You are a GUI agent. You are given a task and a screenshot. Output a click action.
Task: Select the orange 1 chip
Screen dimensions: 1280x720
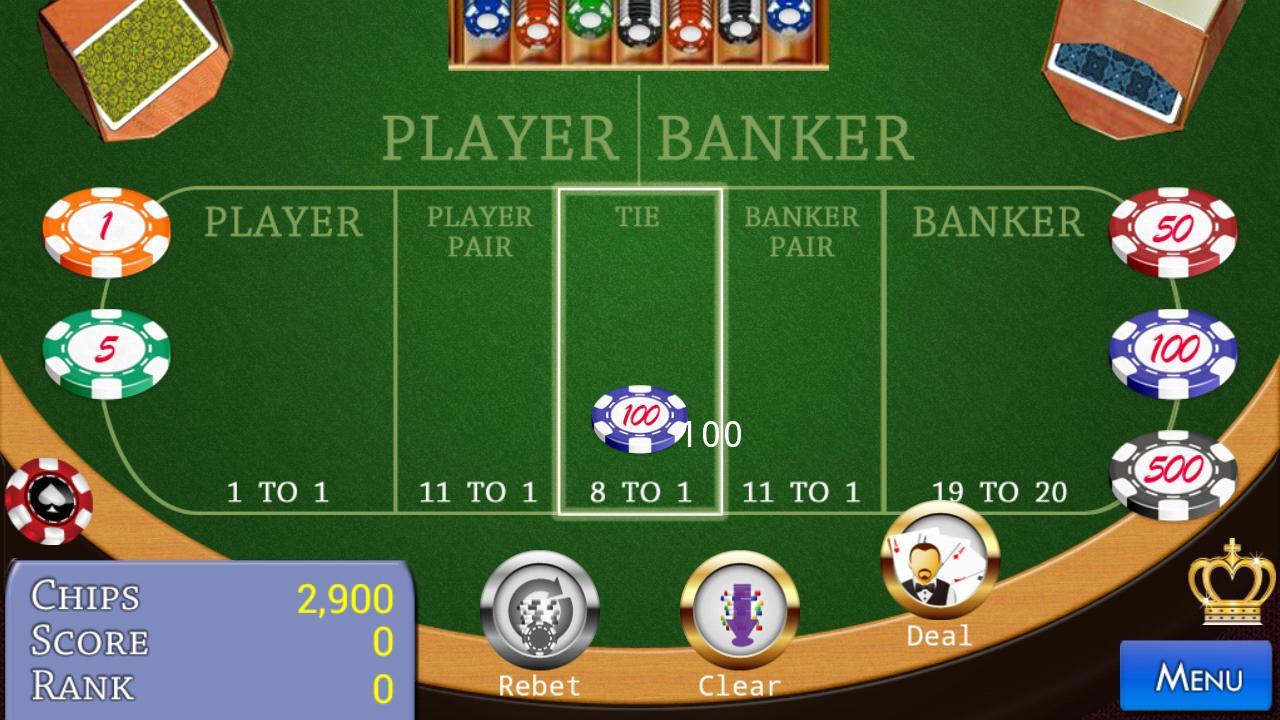coord(106,232)
